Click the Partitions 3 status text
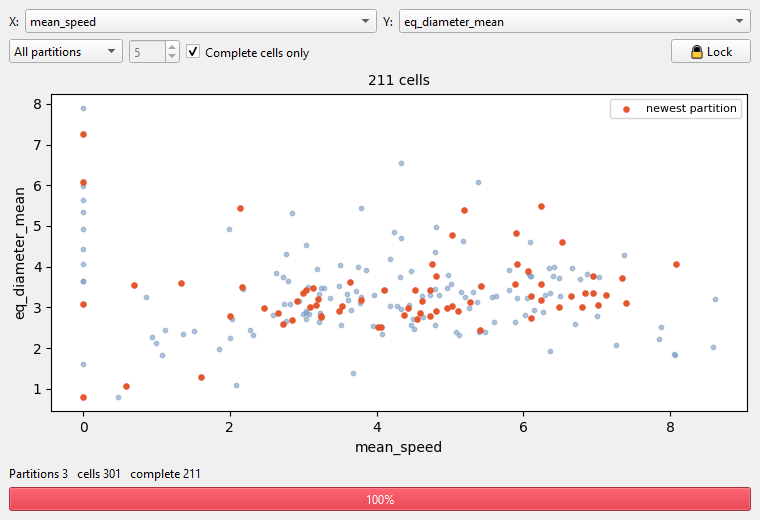 click(39, 474)
